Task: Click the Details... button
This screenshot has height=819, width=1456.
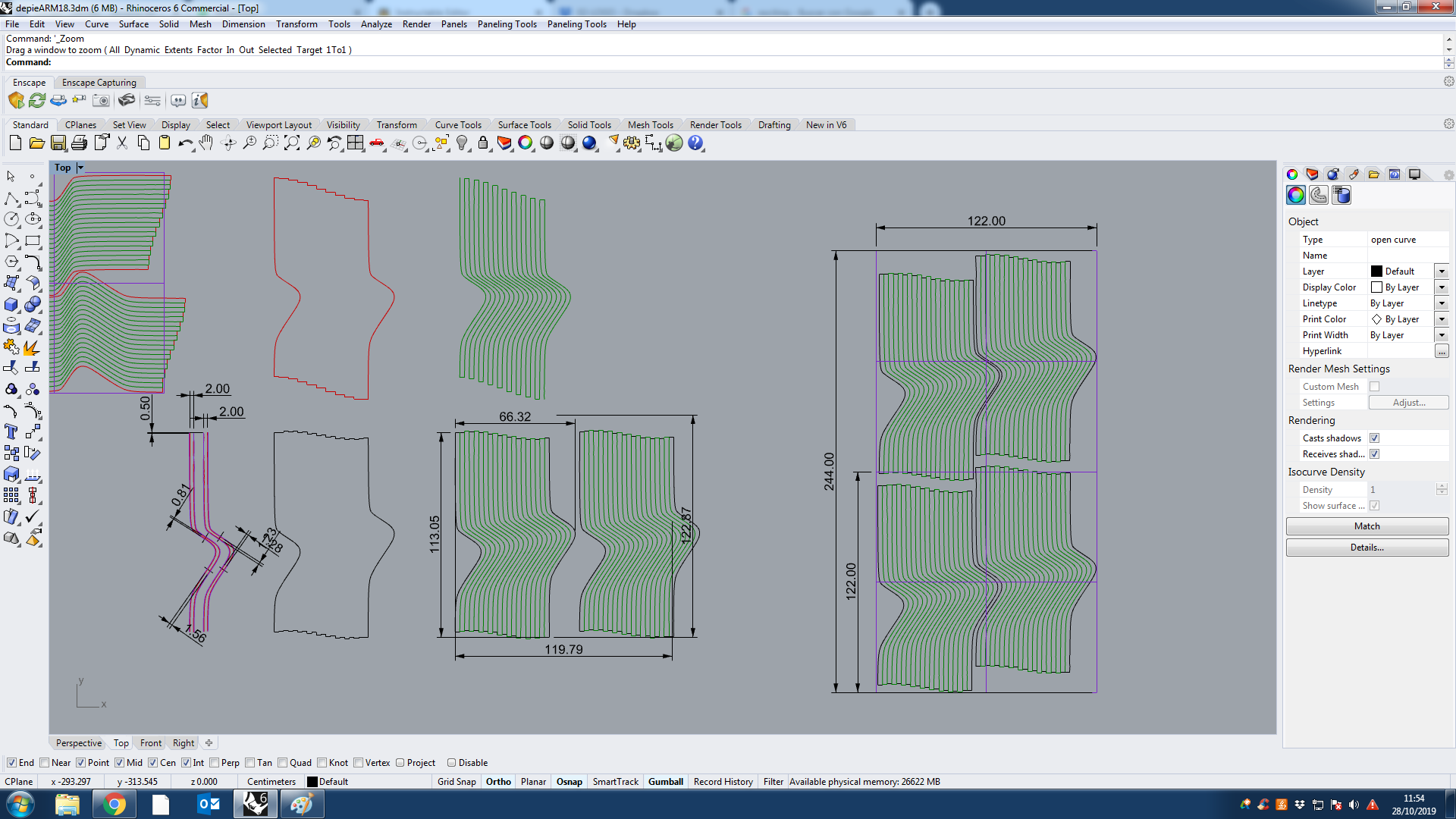Action: [x=1367, y=548]
